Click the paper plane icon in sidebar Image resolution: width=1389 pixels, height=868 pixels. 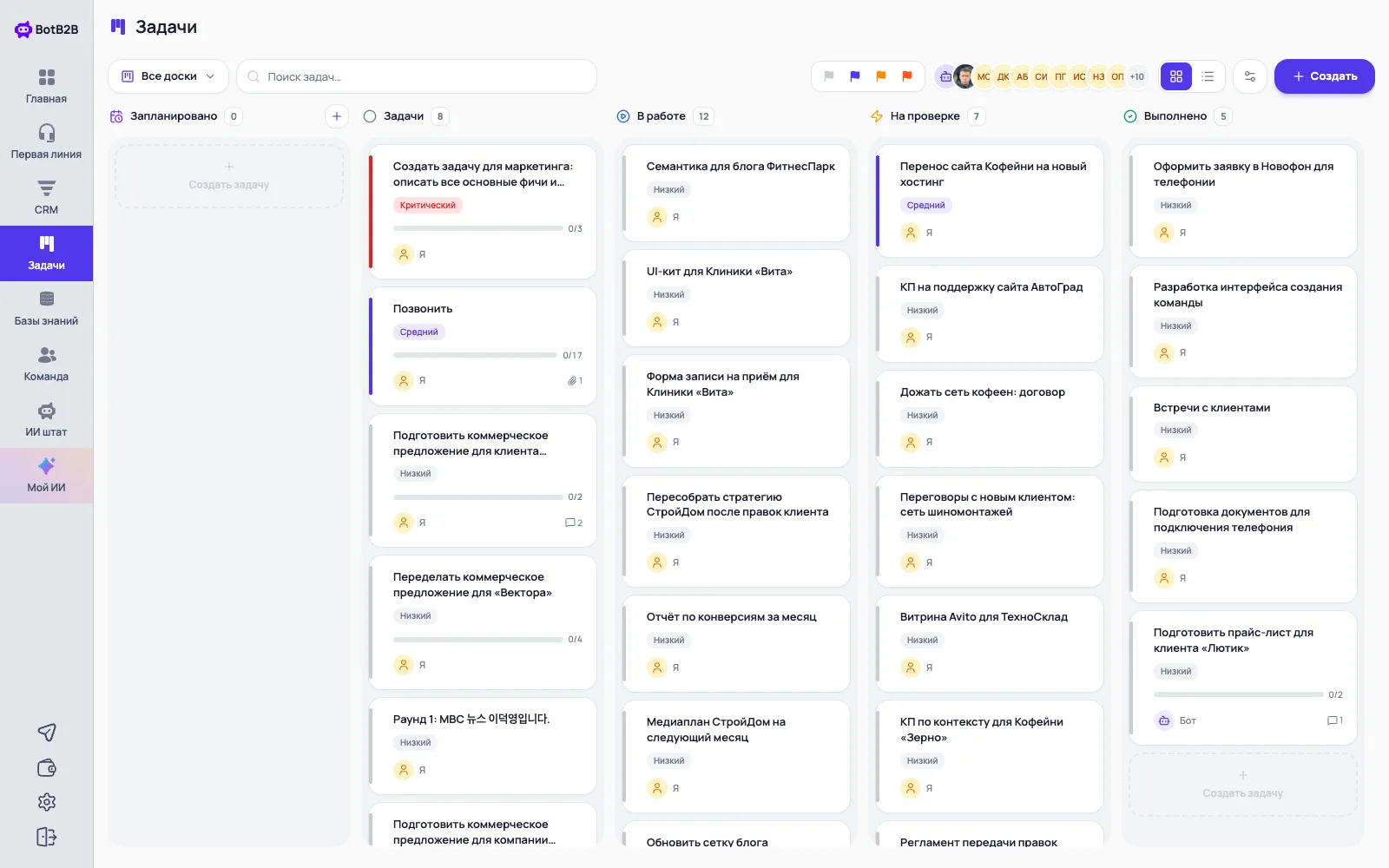coord(47,733)
